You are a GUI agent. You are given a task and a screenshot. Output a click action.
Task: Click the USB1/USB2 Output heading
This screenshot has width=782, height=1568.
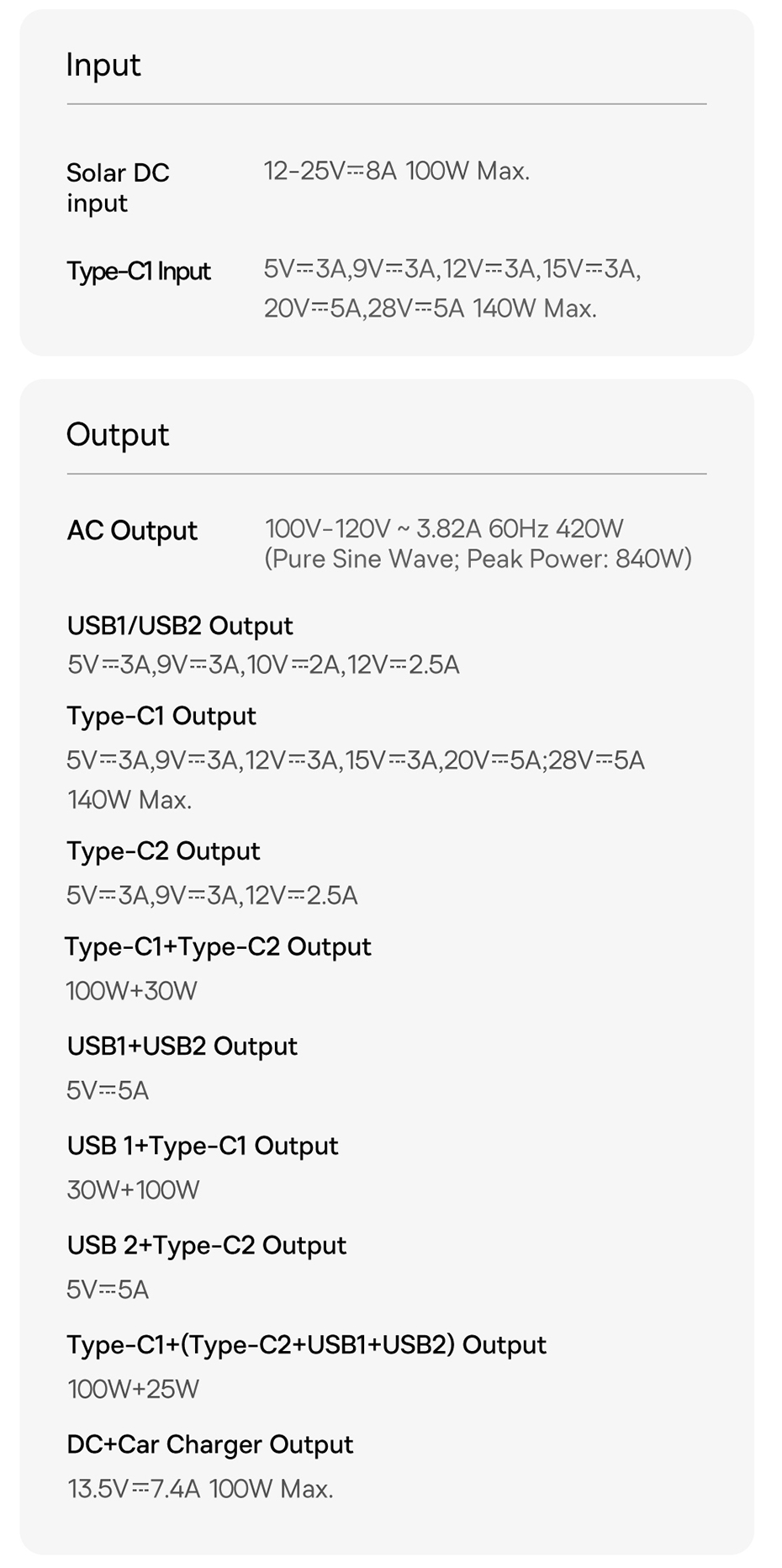point(180,626)
